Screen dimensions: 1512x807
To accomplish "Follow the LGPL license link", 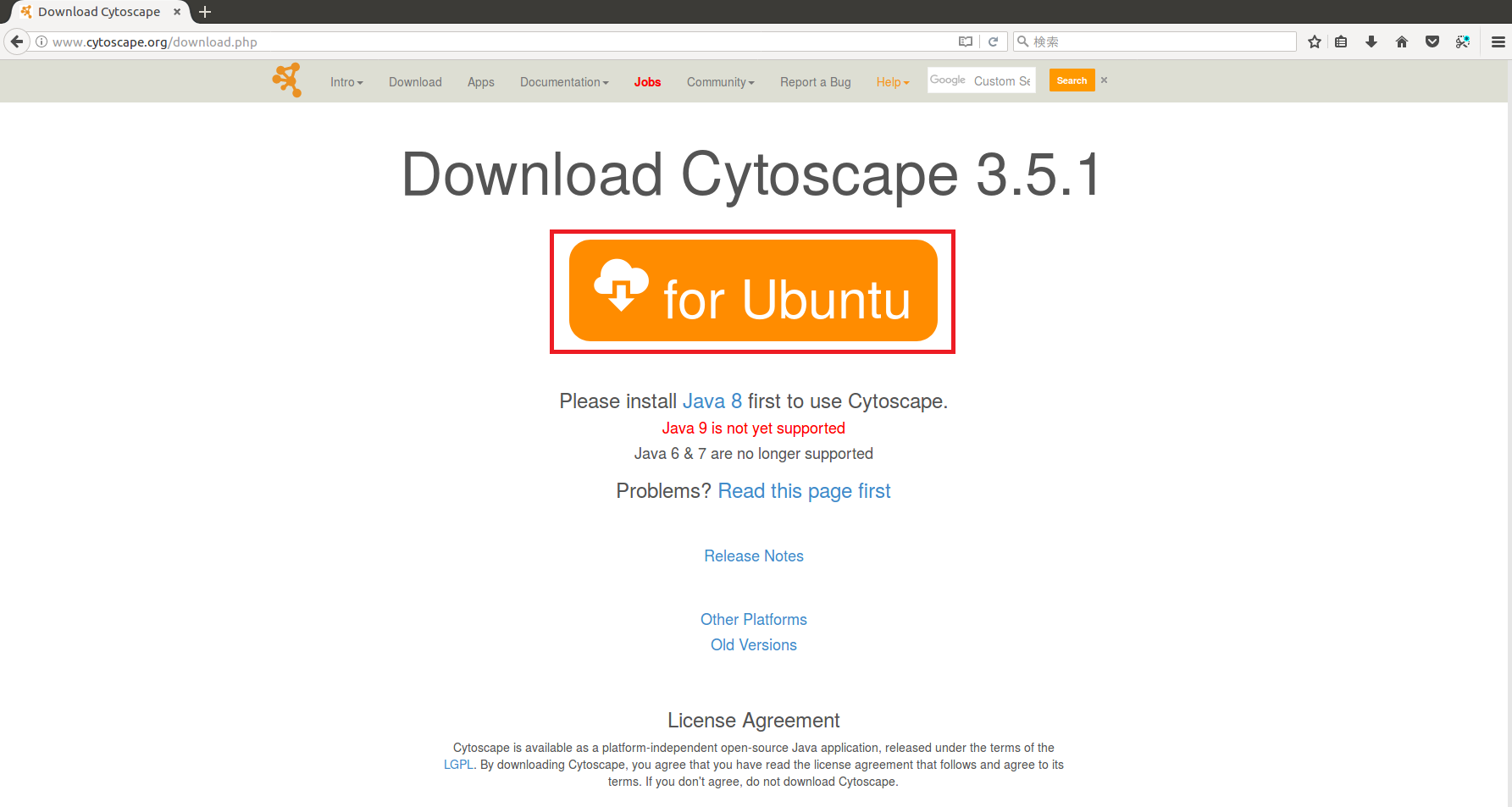I will tap(458, 765).
